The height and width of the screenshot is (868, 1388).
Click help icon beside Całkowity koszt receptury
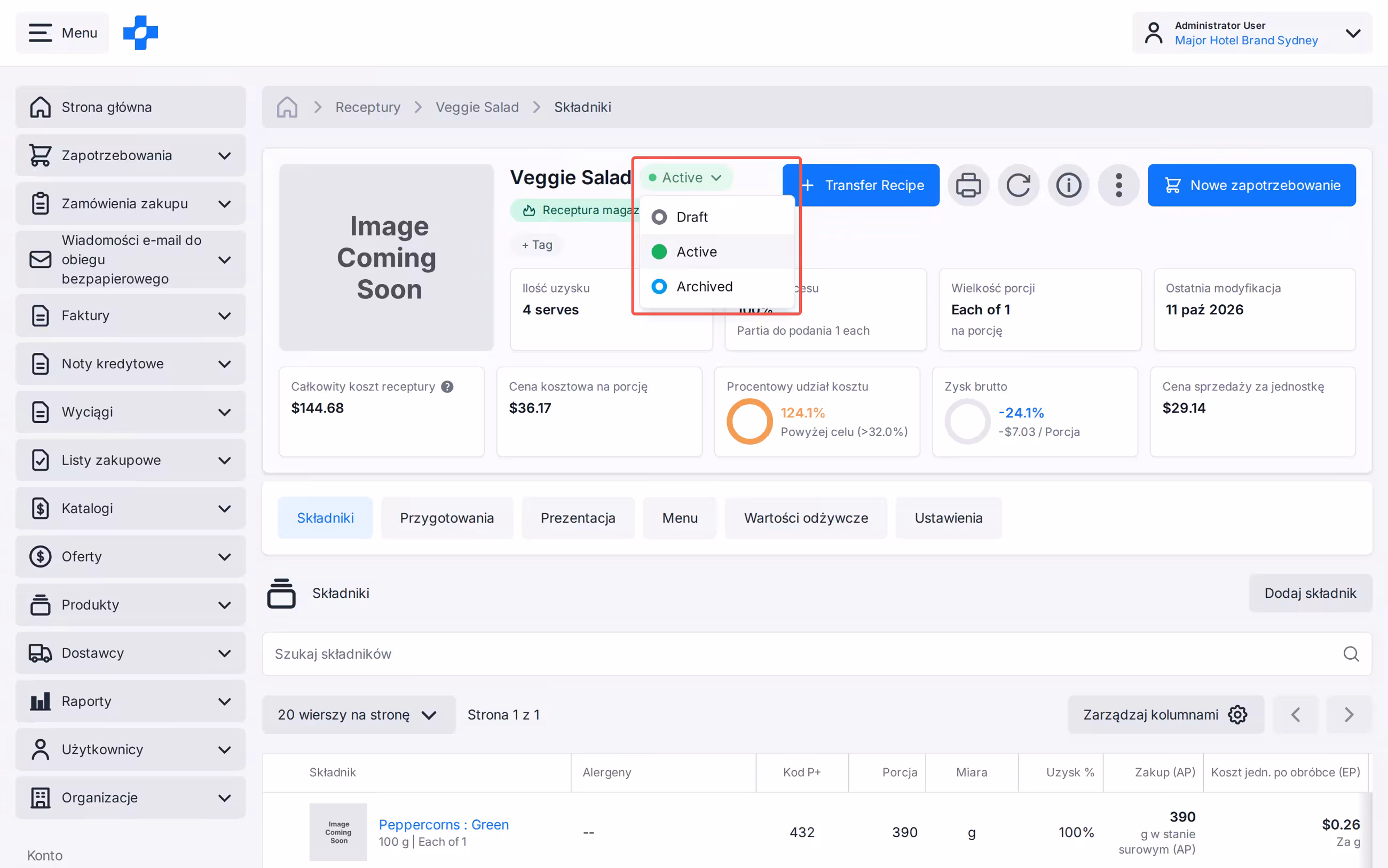tap(447, 386)
